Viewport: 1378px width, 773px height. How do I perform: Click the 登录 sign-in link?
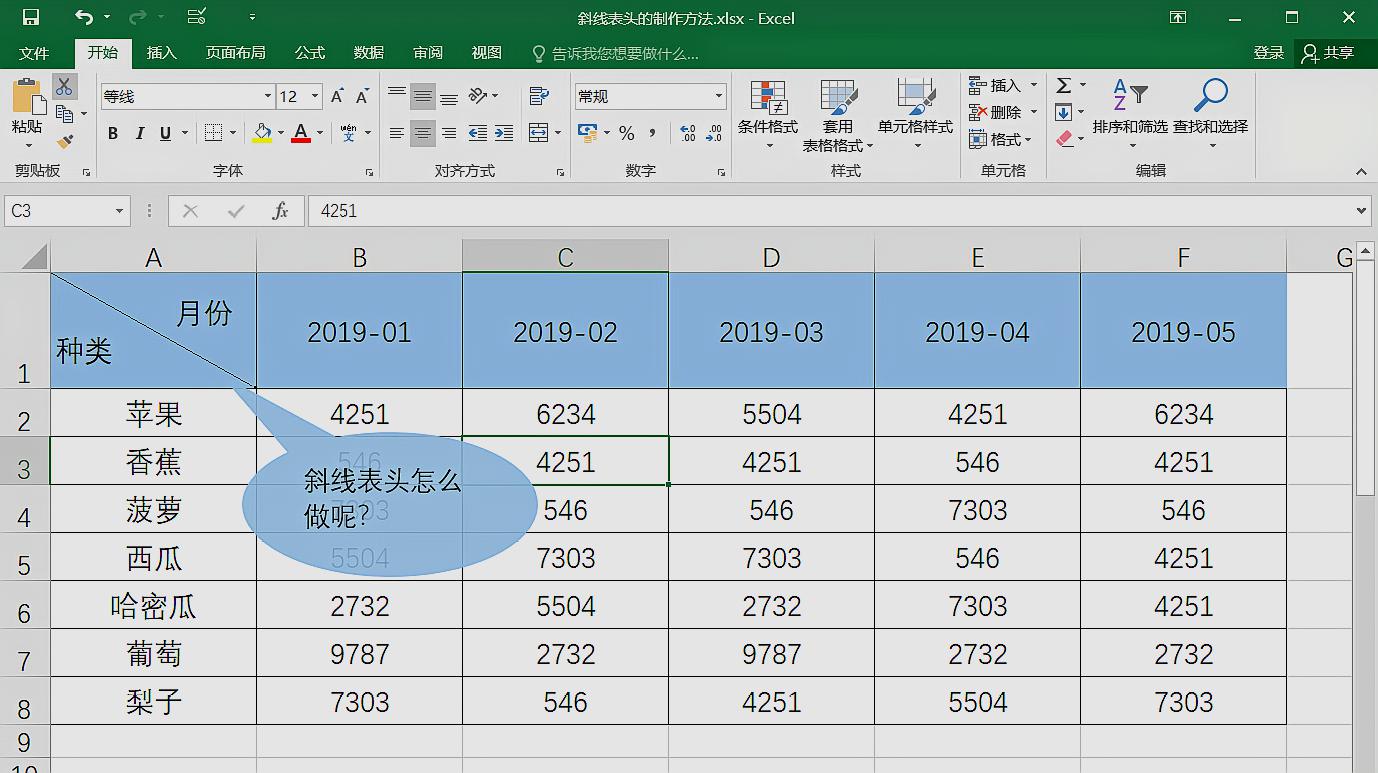pyautogui.click(x=1269, y=53)
